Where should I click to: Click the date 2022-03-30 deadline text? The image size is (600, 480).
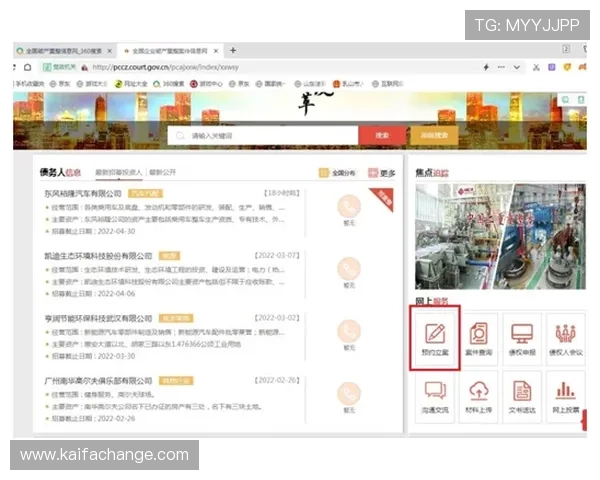pos(116,356)
